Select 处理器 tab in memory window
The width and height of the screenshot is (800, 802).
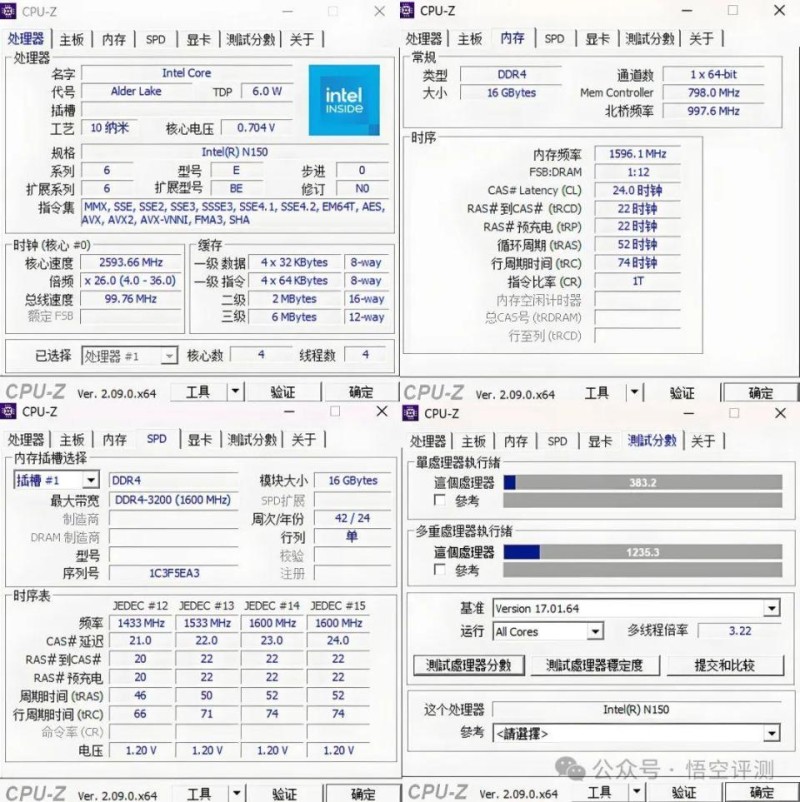coord(424,38)
